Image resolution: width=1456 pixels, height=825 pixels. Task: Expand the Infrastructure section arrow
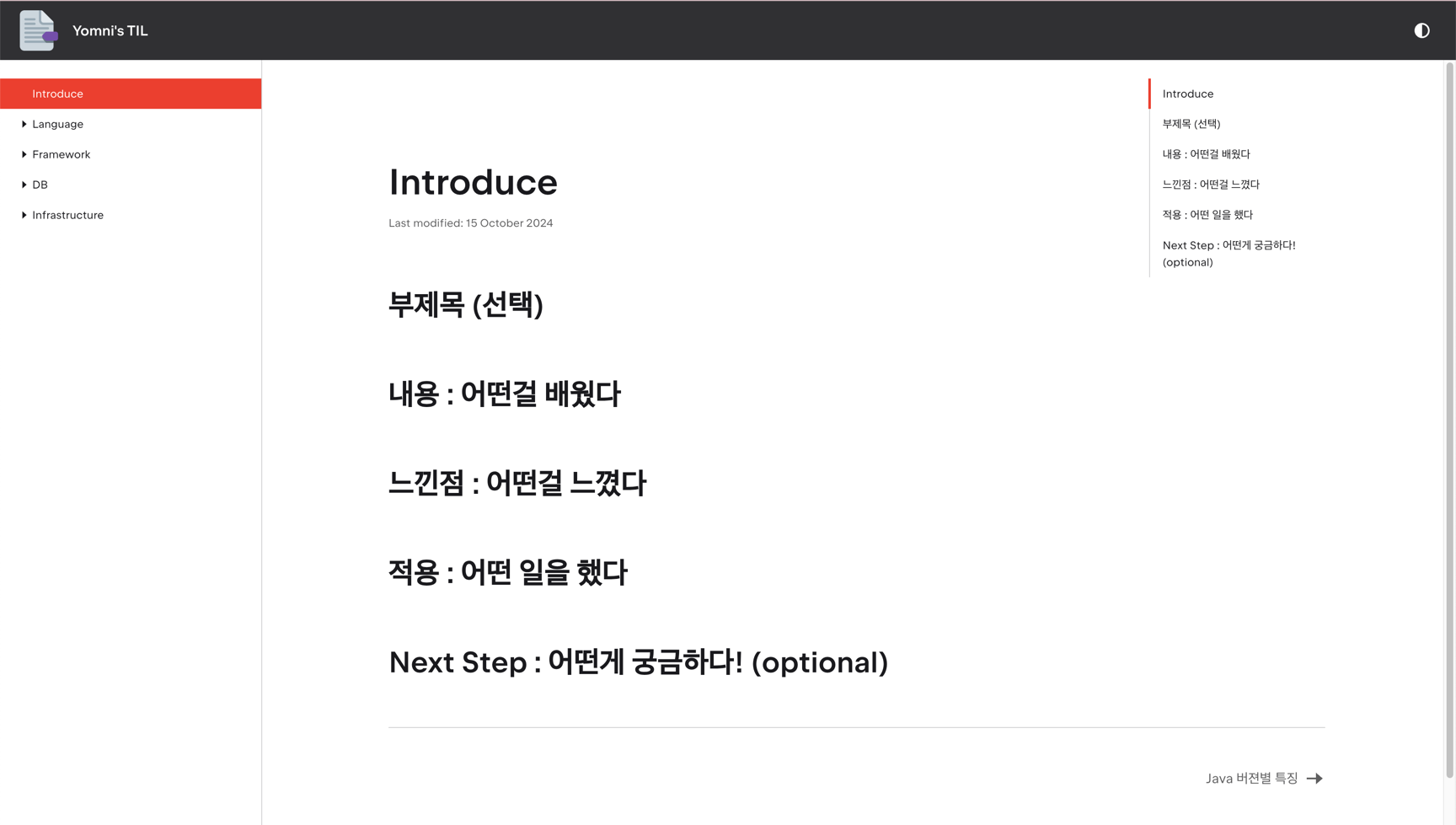pos(24,215)
